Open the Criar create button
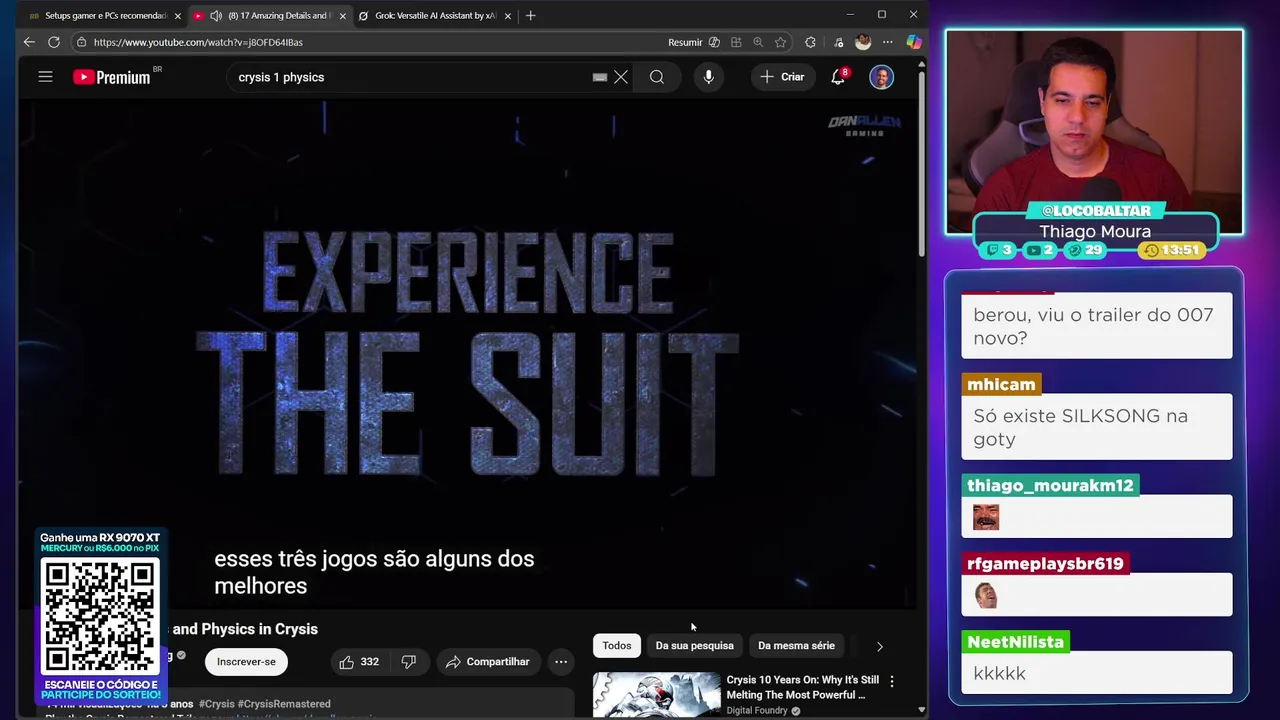The image size is (1280, 720). (x=782, y=77)
